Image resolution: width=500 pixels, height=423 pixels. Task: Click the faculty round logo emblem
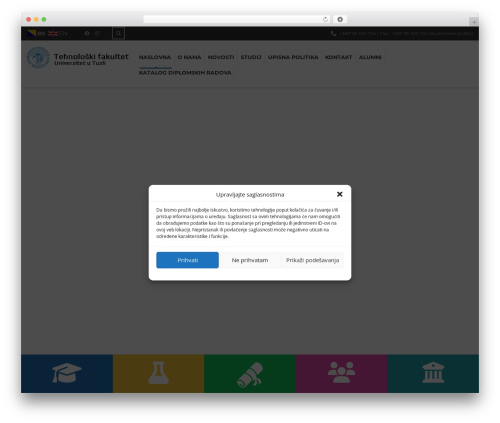38,57
